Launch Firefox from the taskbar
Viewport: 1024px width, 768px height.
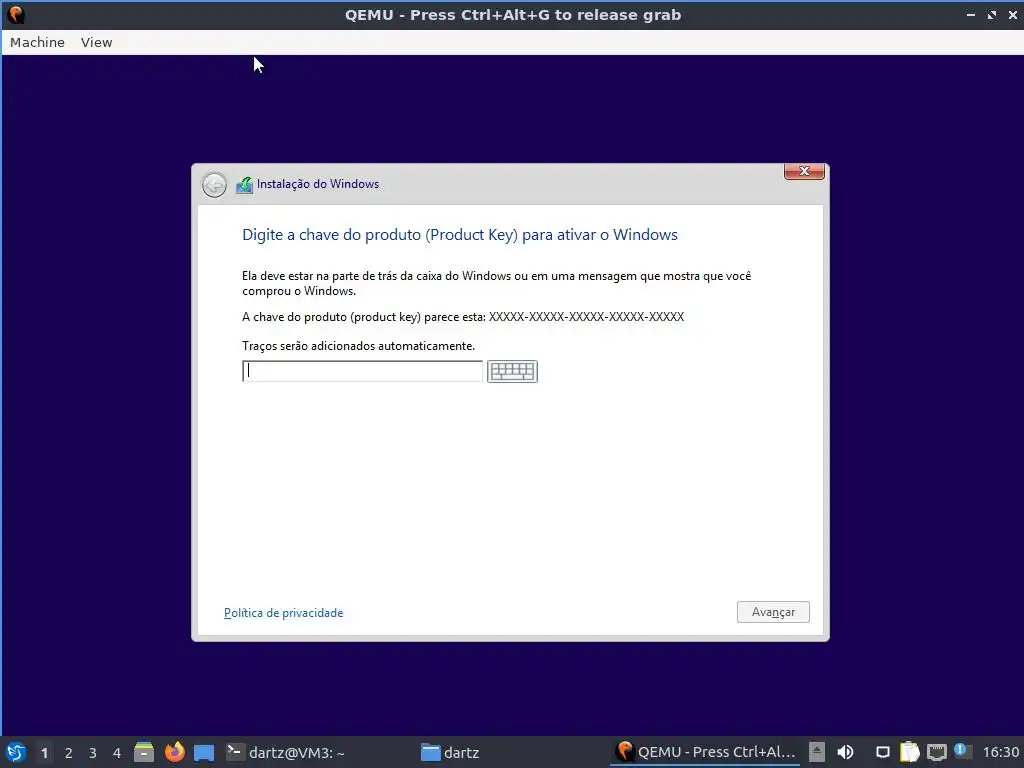tap(174, 752)
